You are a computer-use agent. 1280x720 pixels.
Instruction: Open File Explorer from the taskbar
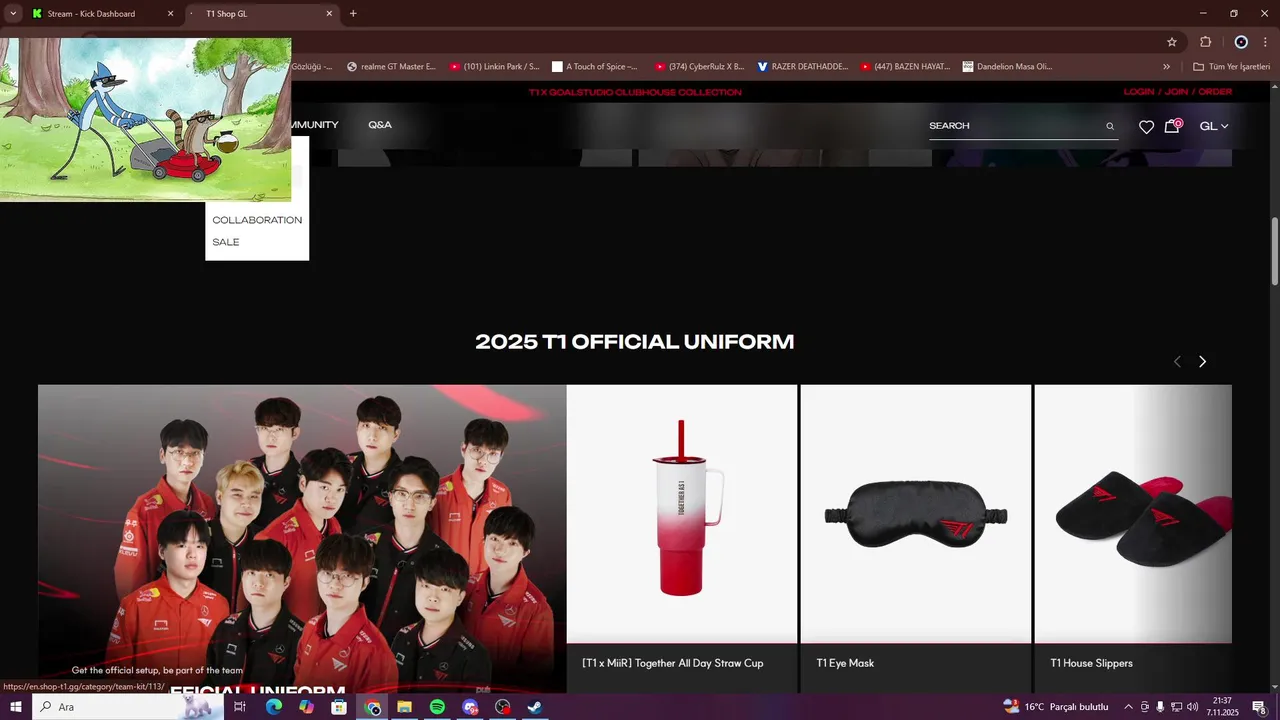point(404,707)
